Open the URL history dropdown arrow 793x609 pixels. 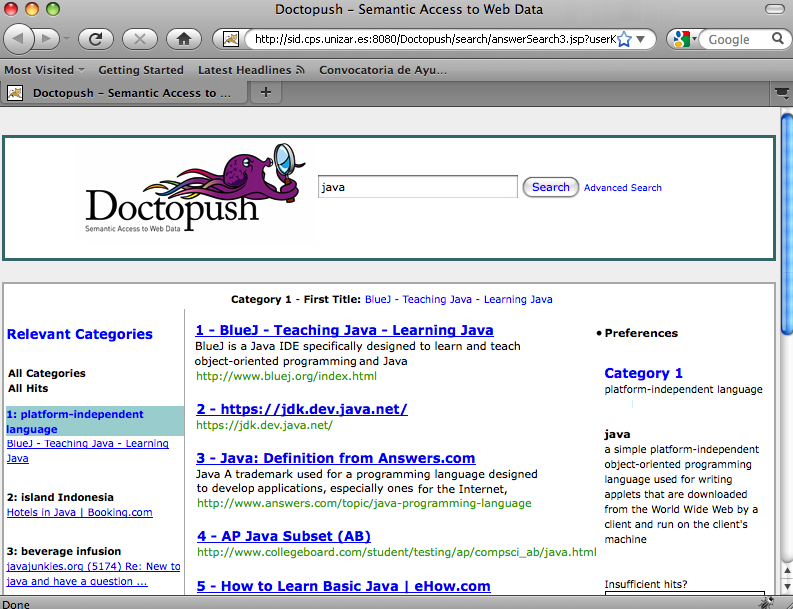641,39
